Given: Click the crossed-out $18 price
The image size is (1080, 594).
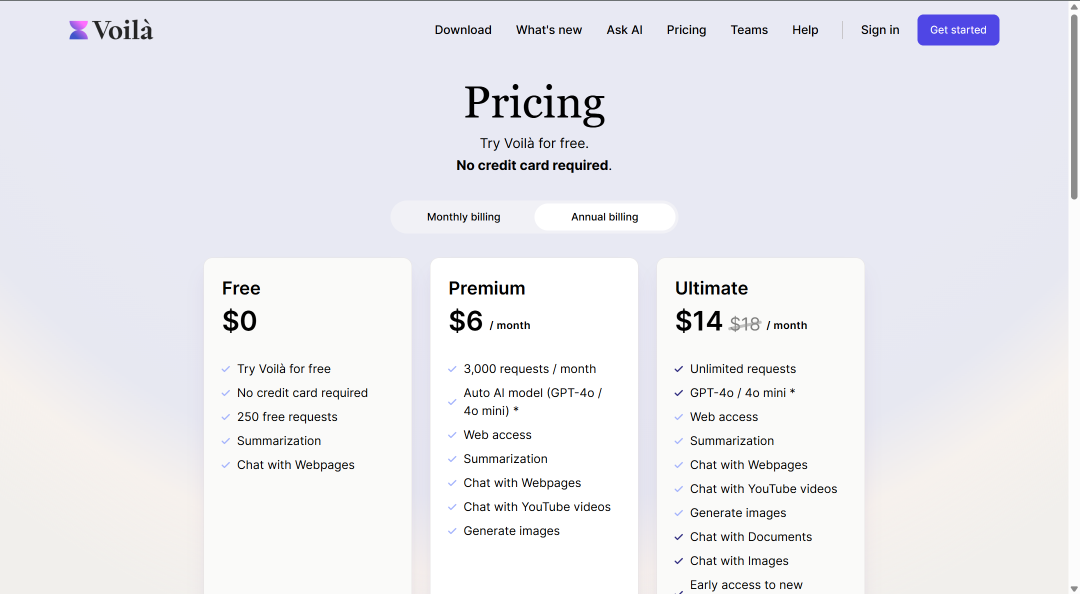Looking at the screenshot, I should tap(745, 324).
